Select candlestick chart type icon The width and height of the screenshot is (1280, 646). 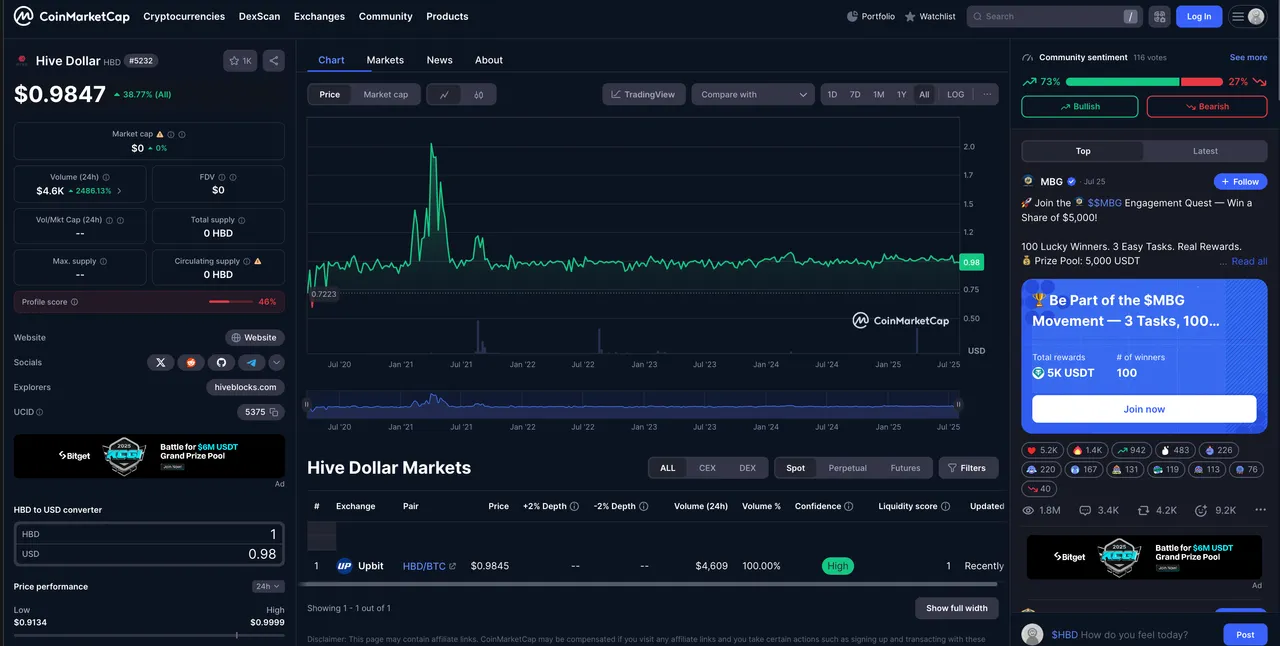point(479,95)
